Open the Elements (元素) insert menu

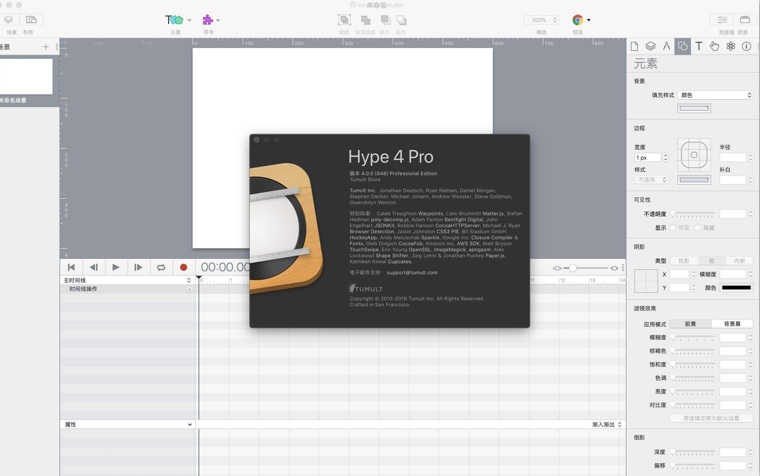[x=178, y=20]
